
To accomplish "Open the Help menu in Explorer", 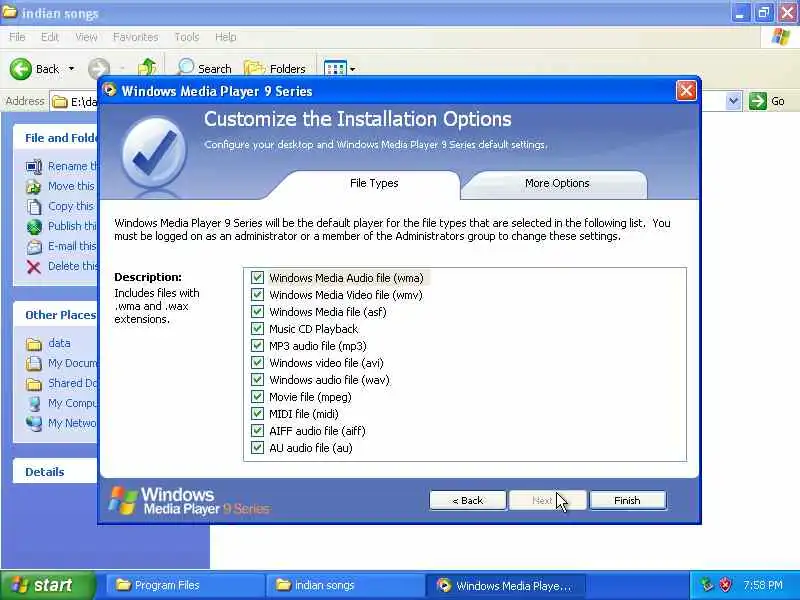I will coord(226,37).
